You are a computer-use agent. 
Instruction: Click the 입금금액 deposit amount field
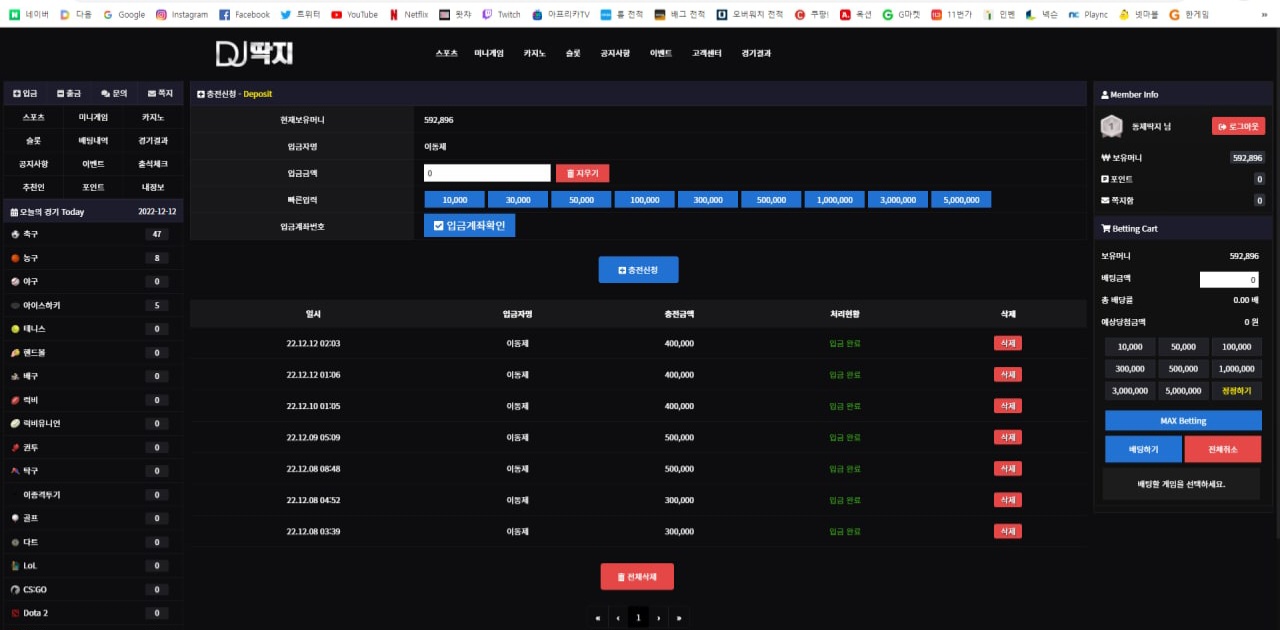click(x=487, y=173)
